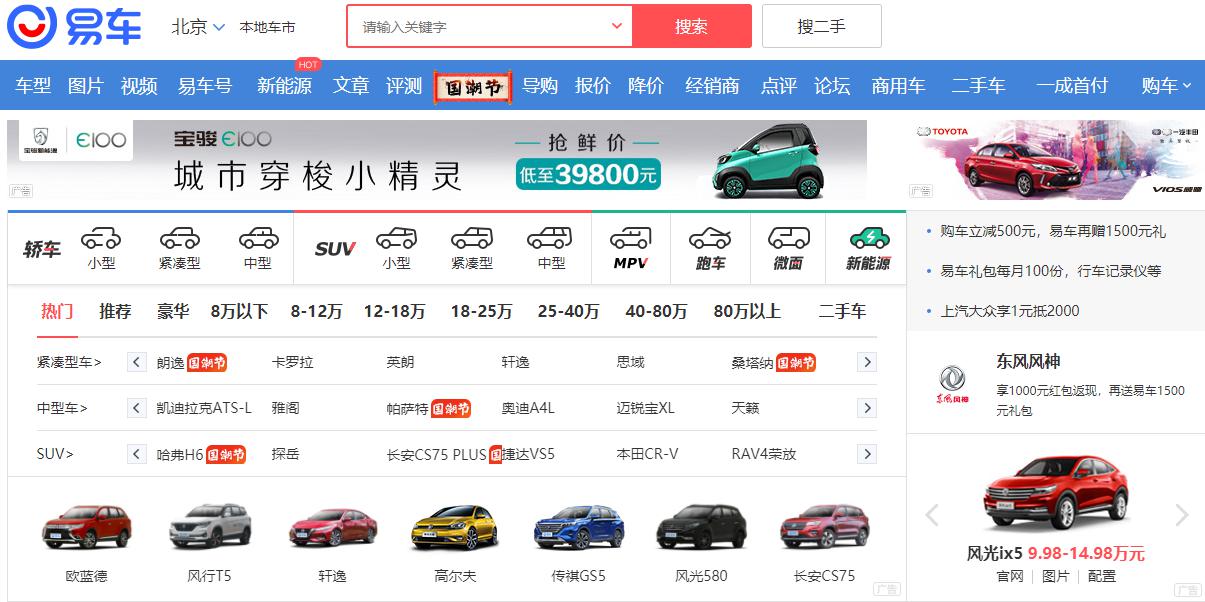Show the previous 紧凑型车 models

pyautogui.click(x=137, y=362)
